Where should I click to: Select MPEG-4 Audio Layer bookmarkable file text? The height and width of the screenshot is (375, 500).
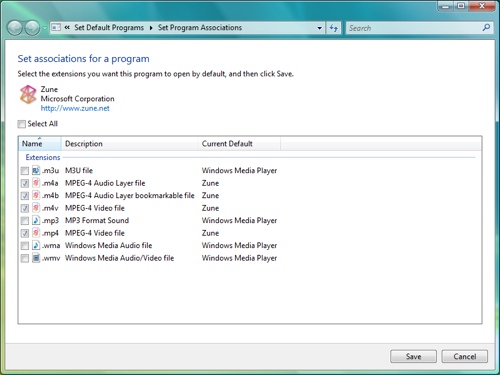pos(130,195)
